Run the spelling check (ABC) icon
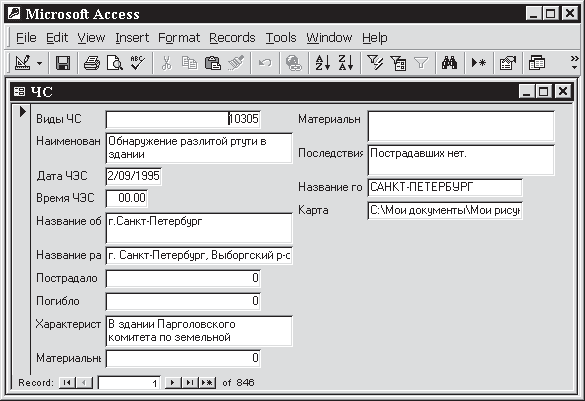The height and width of the screenshot is (401, 585). point(138,63)
